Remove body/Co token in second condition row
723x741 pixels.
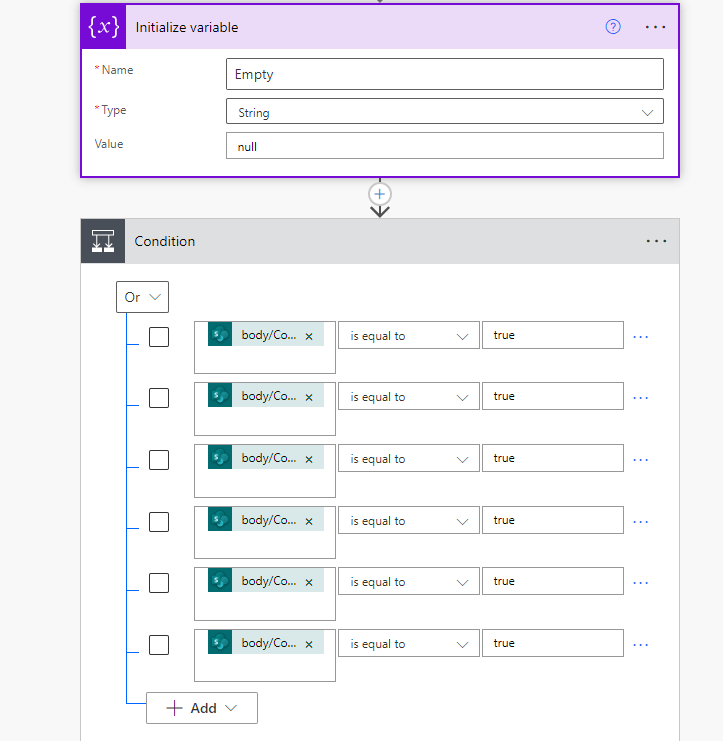click(x=309, y=397)
